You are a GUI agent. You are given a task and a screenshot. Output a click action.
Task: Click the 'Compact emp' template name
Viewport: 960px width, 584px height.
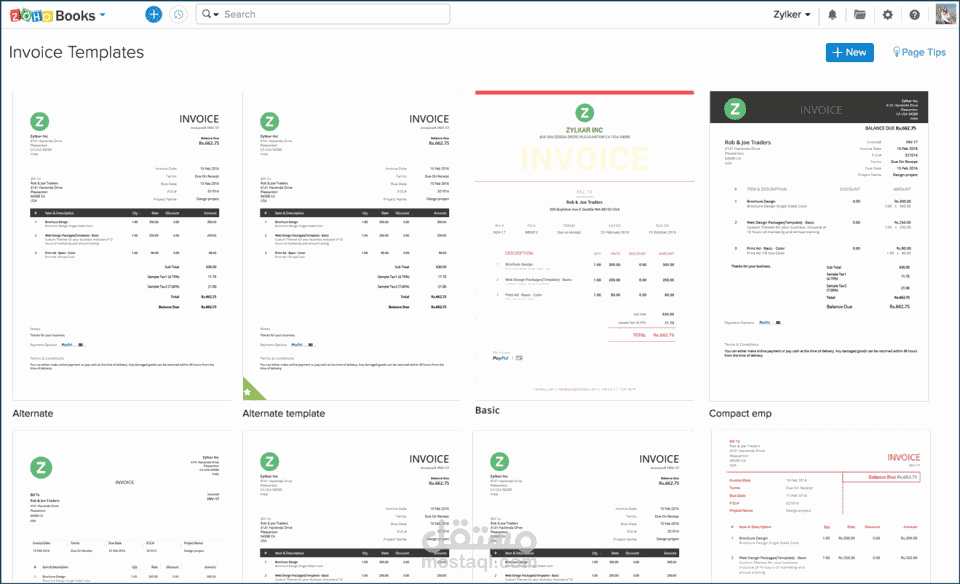pos(740,413)
